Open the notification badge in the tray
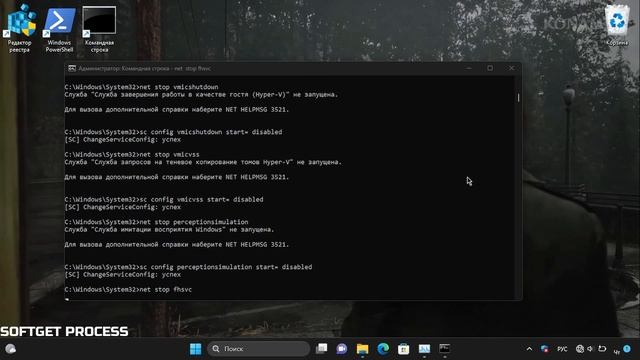640x360 pixels. point(627,349)
